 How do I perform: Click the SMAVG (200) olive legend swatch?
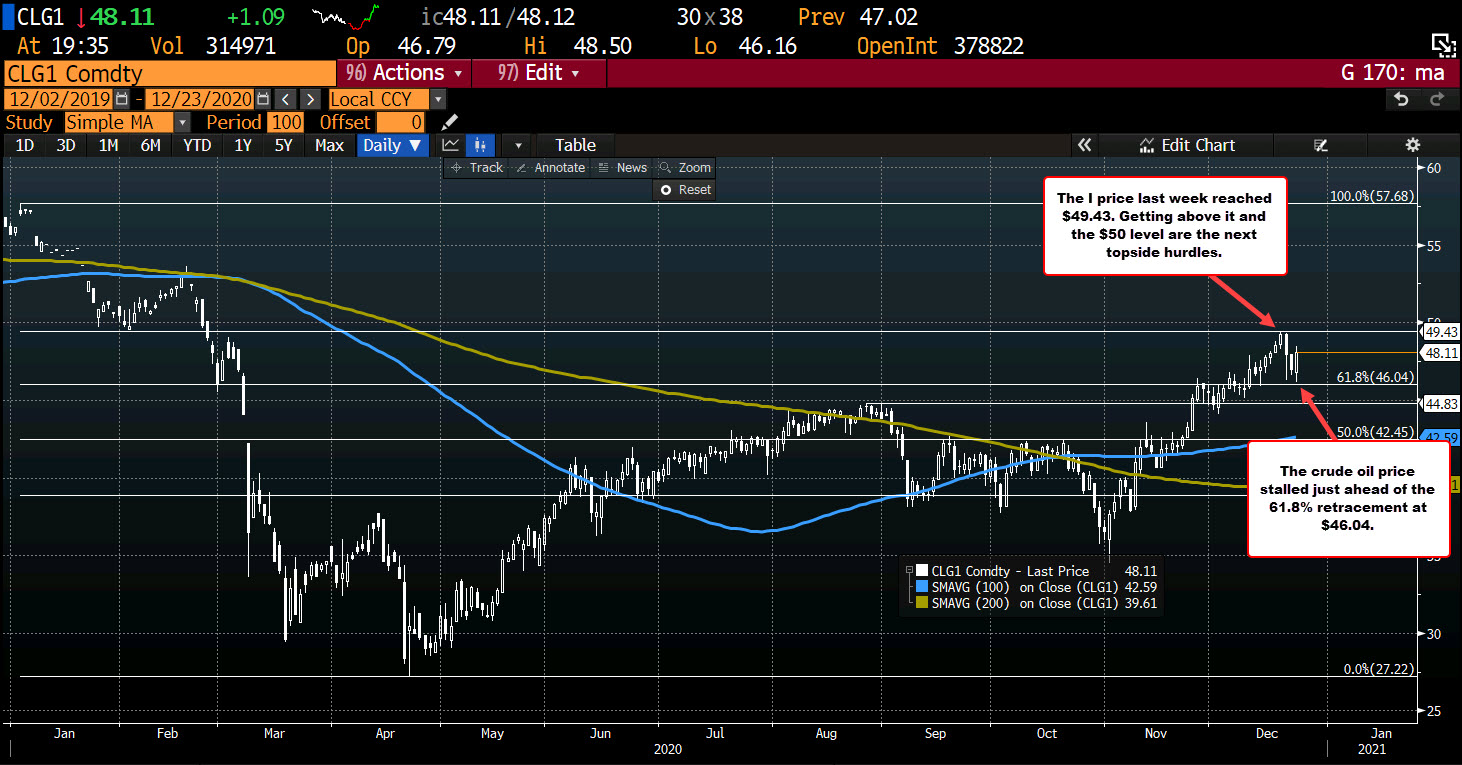(922, 603)
